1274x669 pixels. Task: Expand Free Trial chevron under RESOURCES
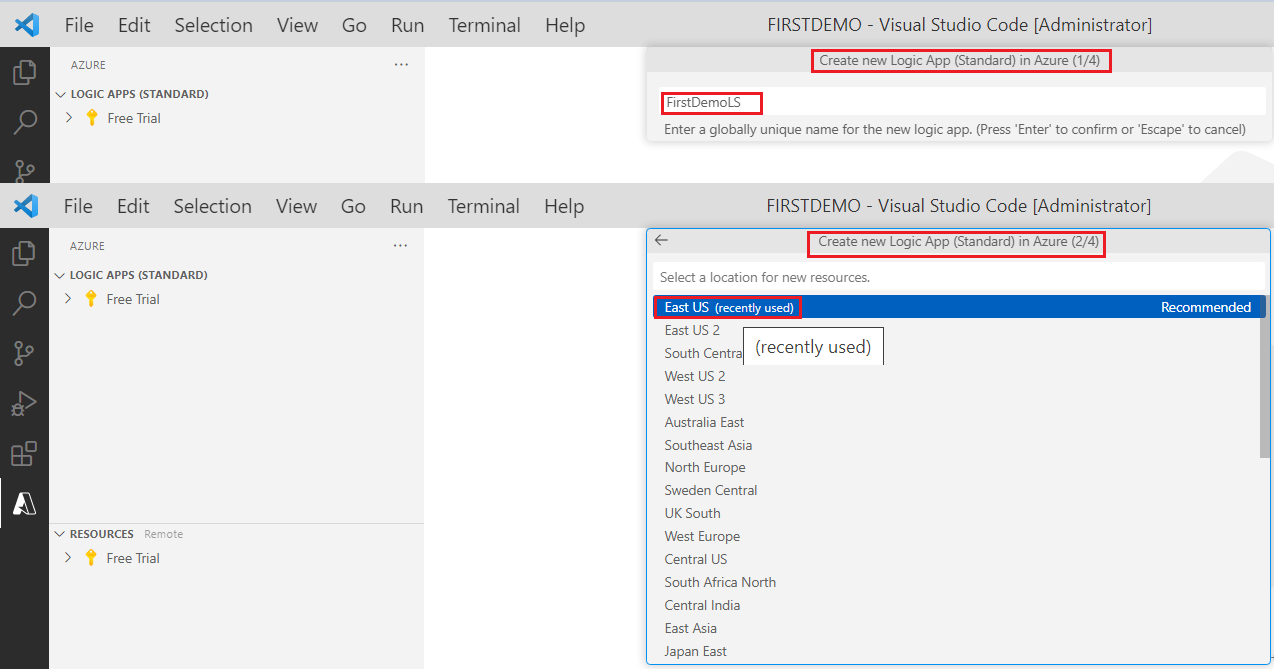[68, 558]
